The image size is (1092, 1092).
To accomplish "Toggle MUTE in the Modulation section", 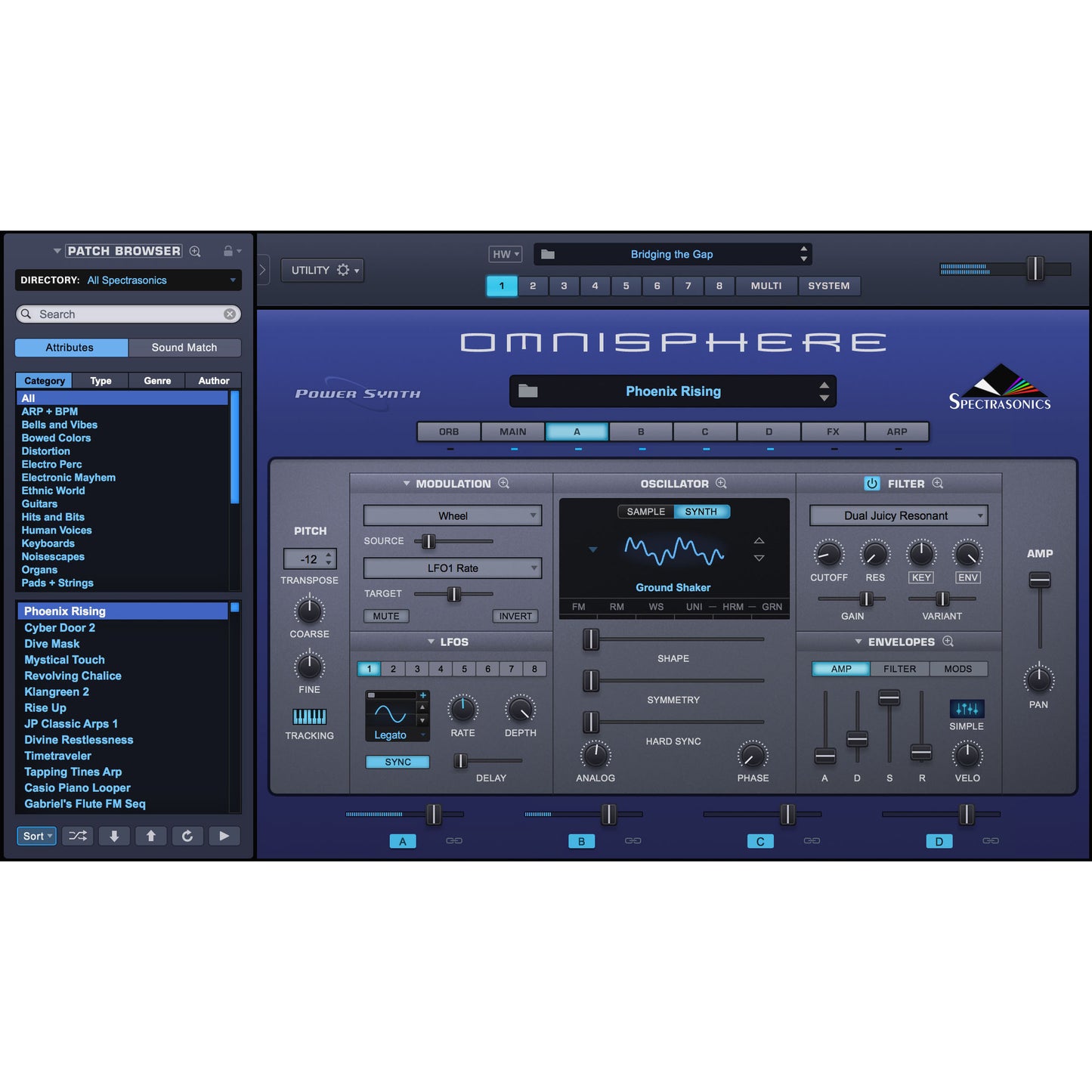I will point(385,616).
